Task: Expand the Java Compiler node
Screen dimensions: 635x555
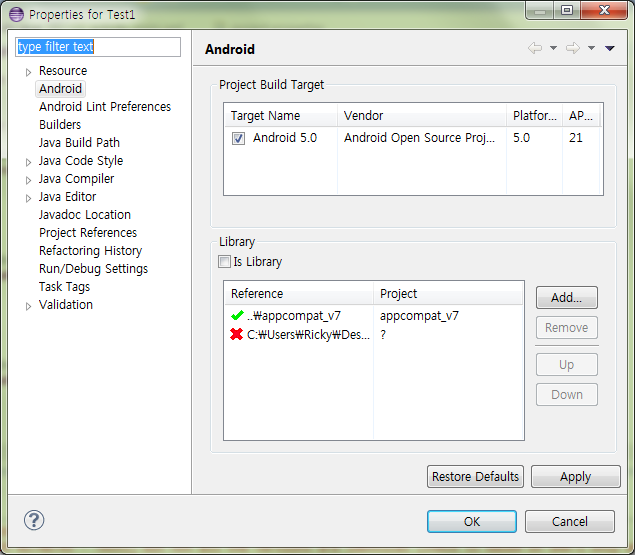Action: [28, 180]
